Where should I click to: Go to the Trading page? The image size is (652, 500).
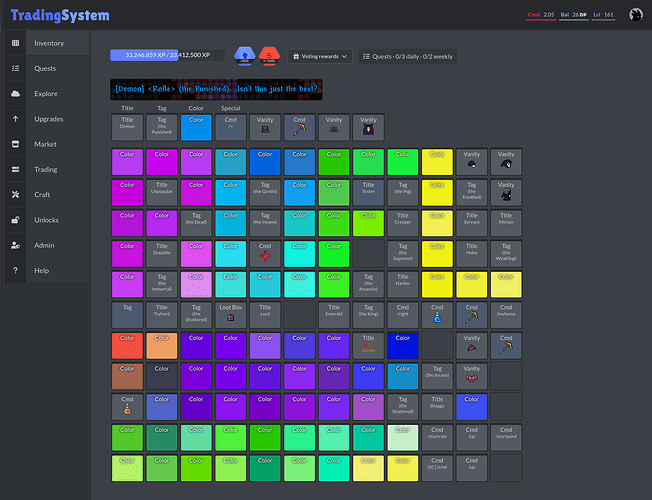(x=47, y=169)
